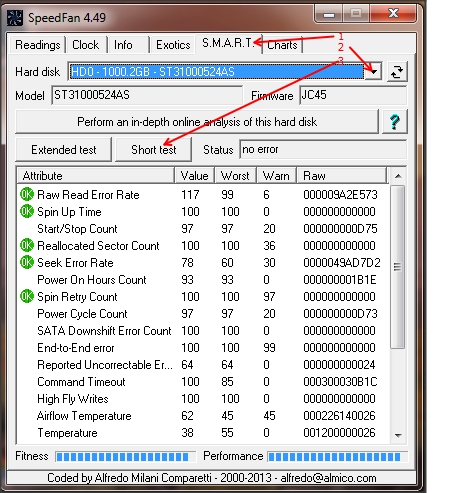
Task: Click raw value 000000001B1E
Action: [x=340, y=280]
